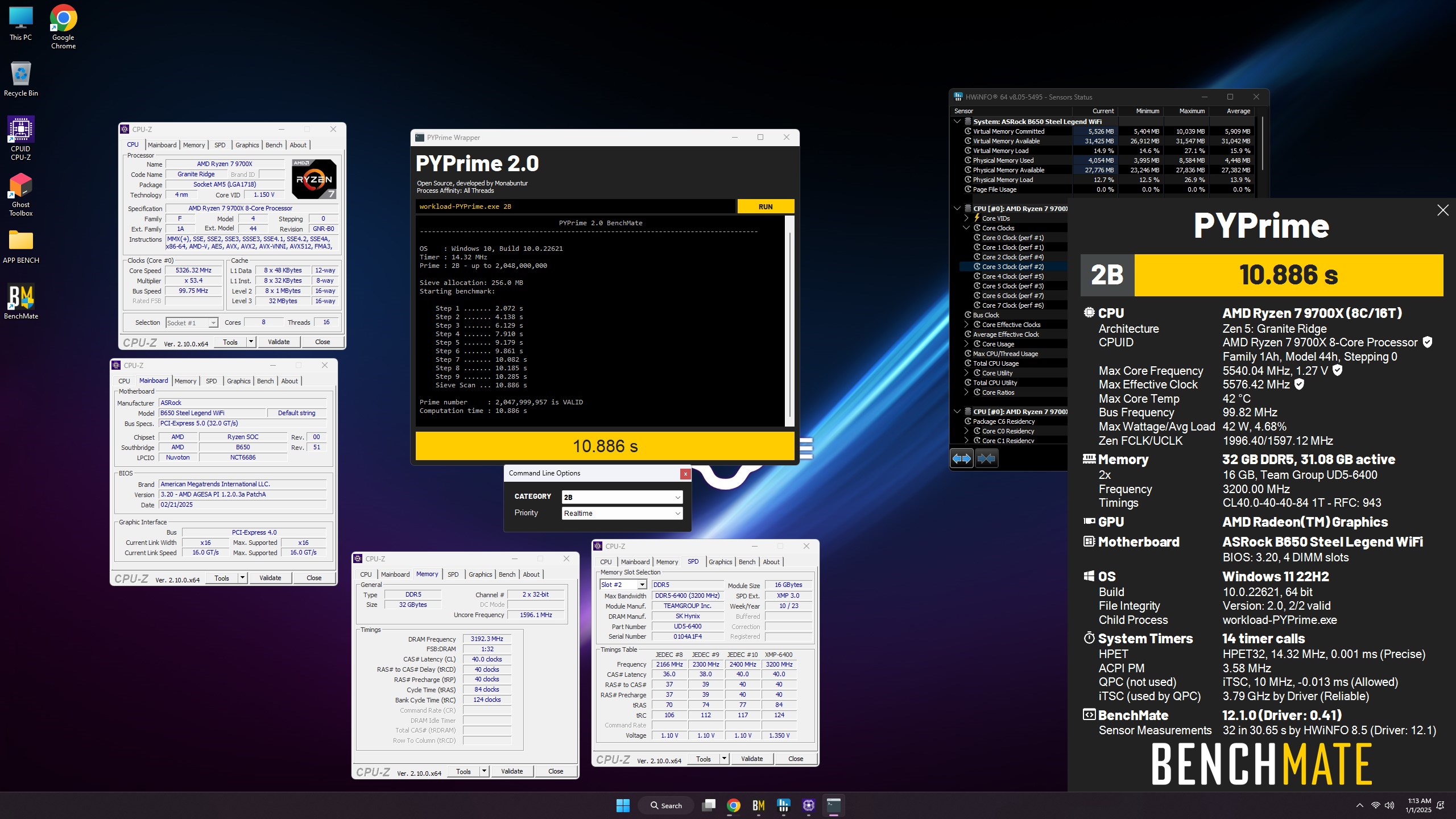Open the Priority Realtime dropdown
1456x819 pixels.
tap(622, 513)
